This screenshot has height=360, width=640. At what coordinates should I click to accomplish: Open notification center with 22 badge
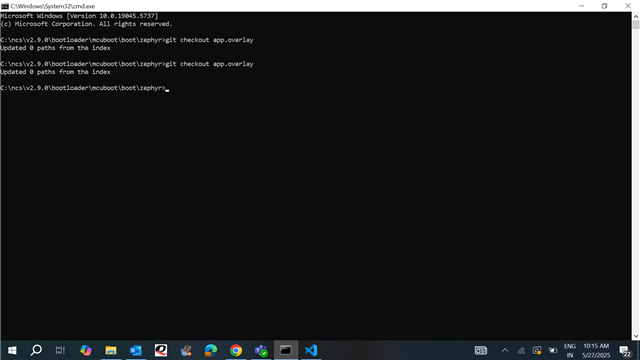625,351
